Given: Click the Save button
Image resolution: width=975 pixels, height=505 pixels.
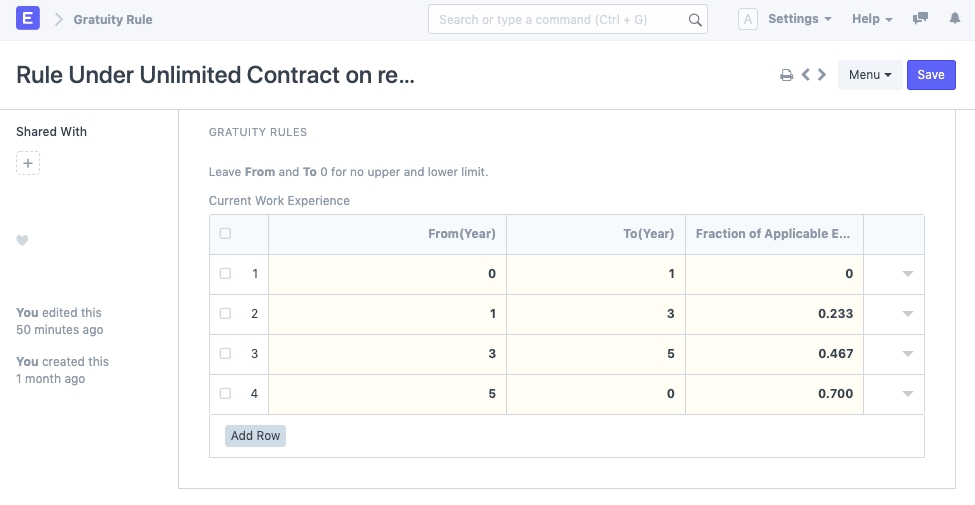Looking at the screenshot, I should (x=931, y=75).
